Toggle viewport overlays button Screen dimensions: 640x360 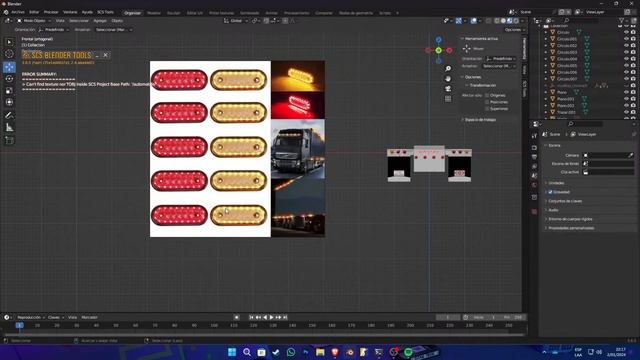click(x=473, y=20)
